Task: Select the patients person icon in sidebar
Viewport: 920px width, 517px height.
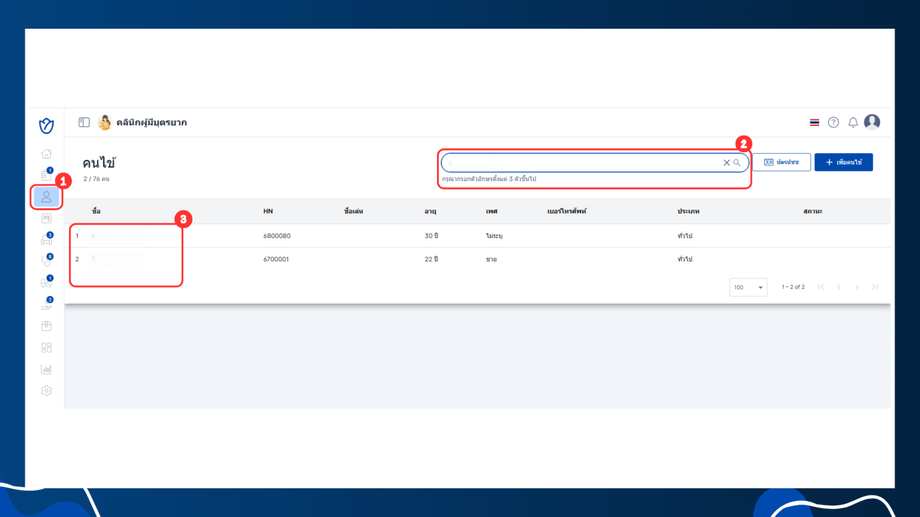Action: [46, 197]
